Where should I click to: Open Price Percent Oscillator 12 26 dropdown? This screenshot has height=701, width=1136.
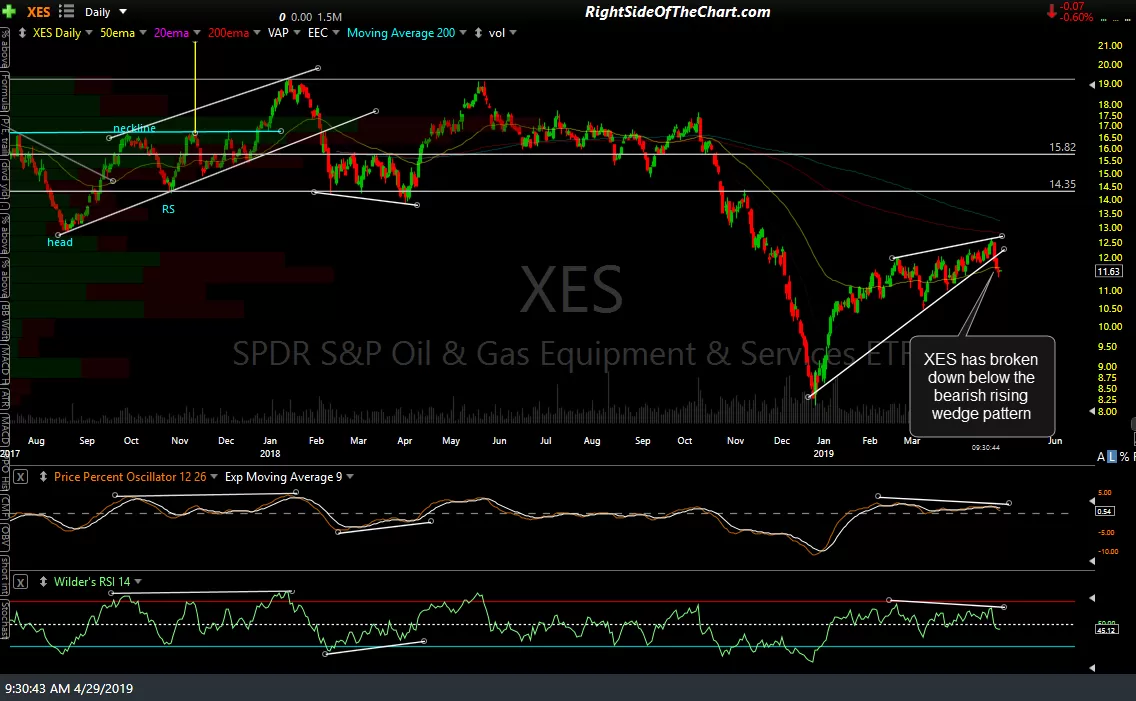point(214,477)
